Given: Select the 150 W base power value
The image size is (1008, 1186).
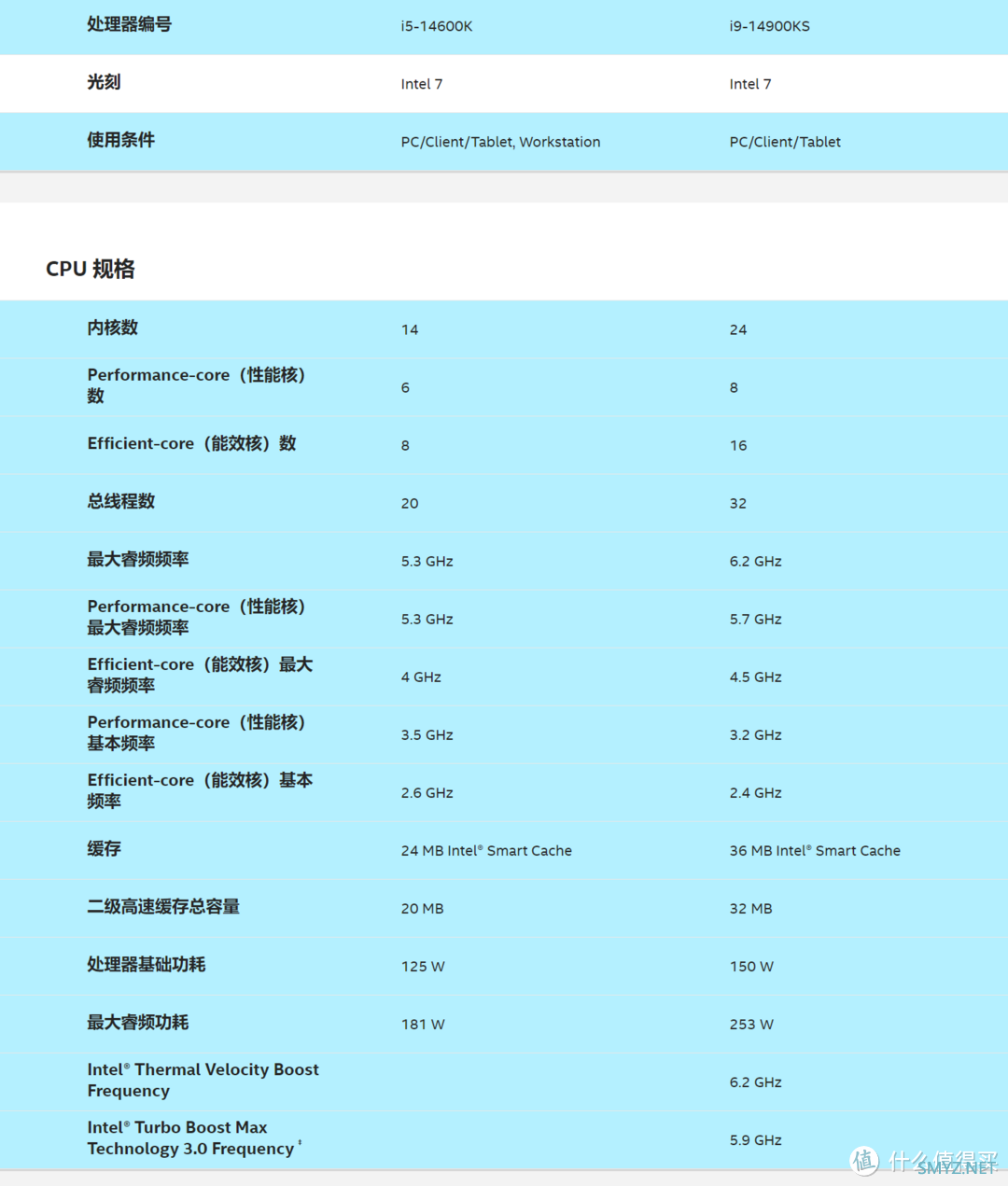Looking at the screenshot, I should click(x=751, y=966).
